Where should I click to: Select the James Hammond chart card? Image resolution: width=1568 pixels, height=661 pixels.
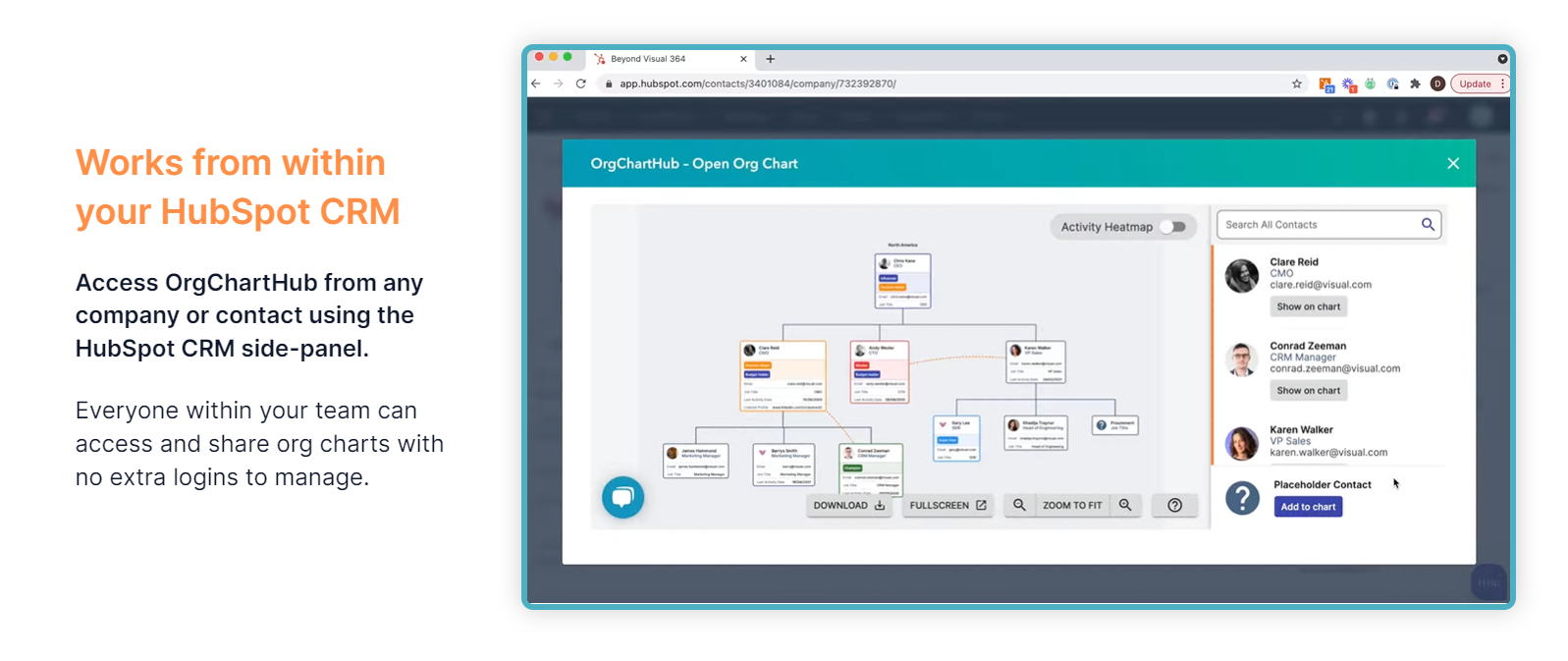(x=696, y=462)
